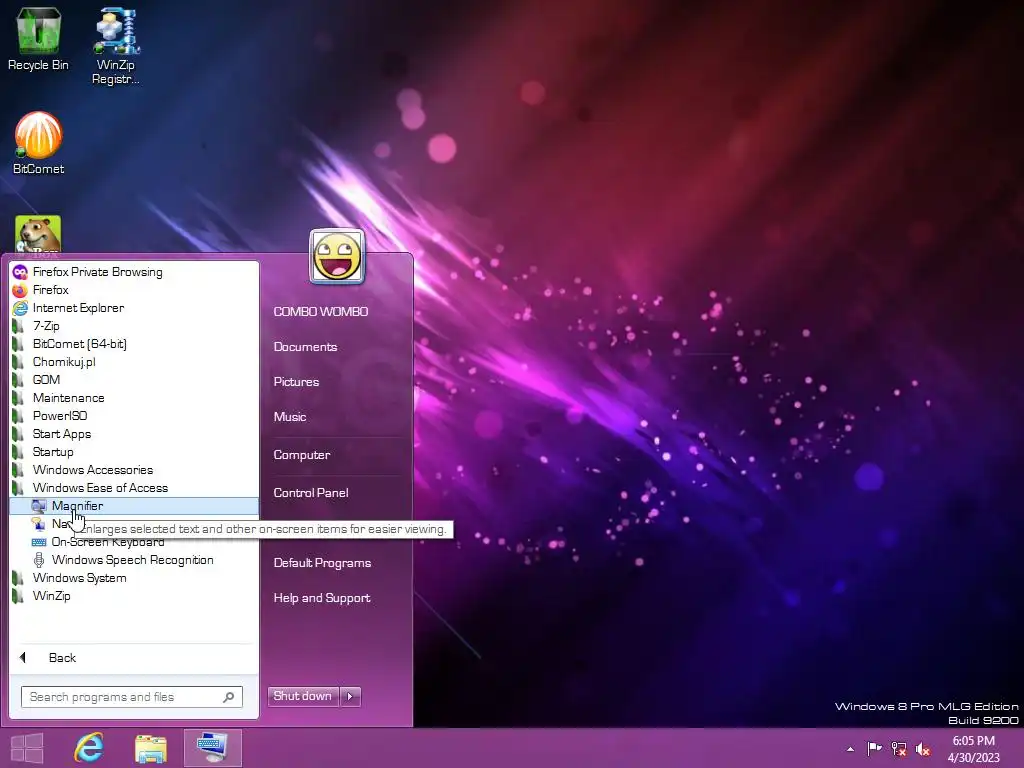Click the network status tray icon

pos(899,749)
